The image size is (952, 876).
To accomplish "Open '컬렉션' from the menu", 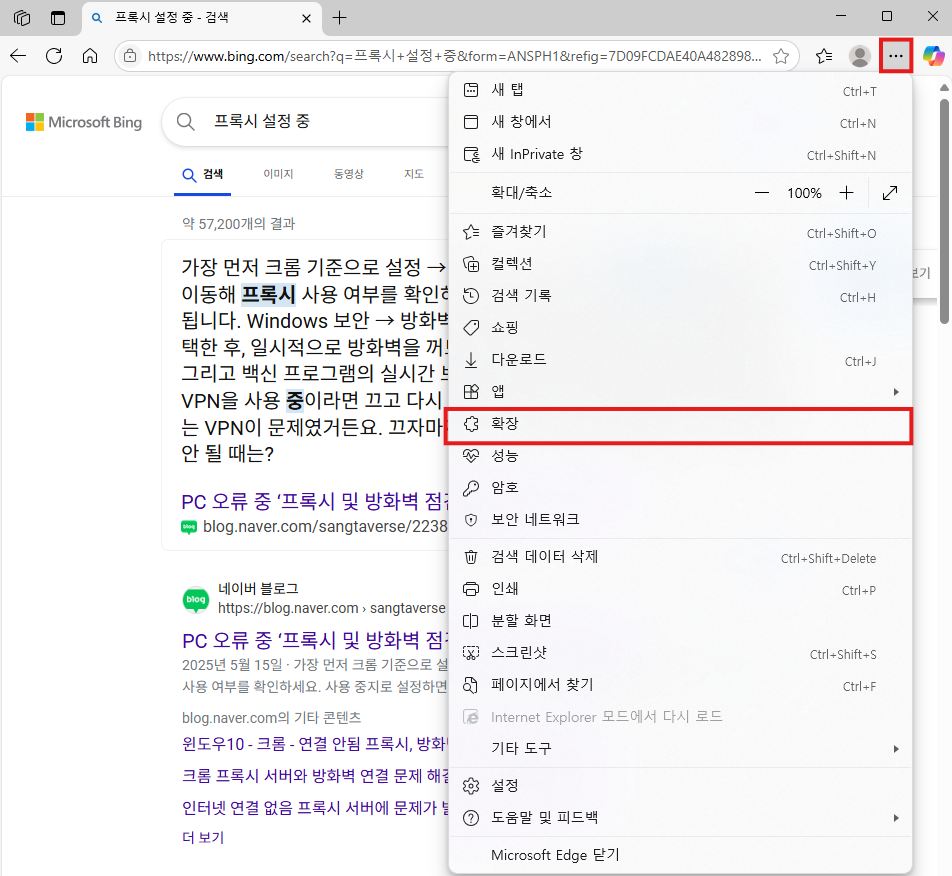I will pyautogui.click(x=680, y=265).
